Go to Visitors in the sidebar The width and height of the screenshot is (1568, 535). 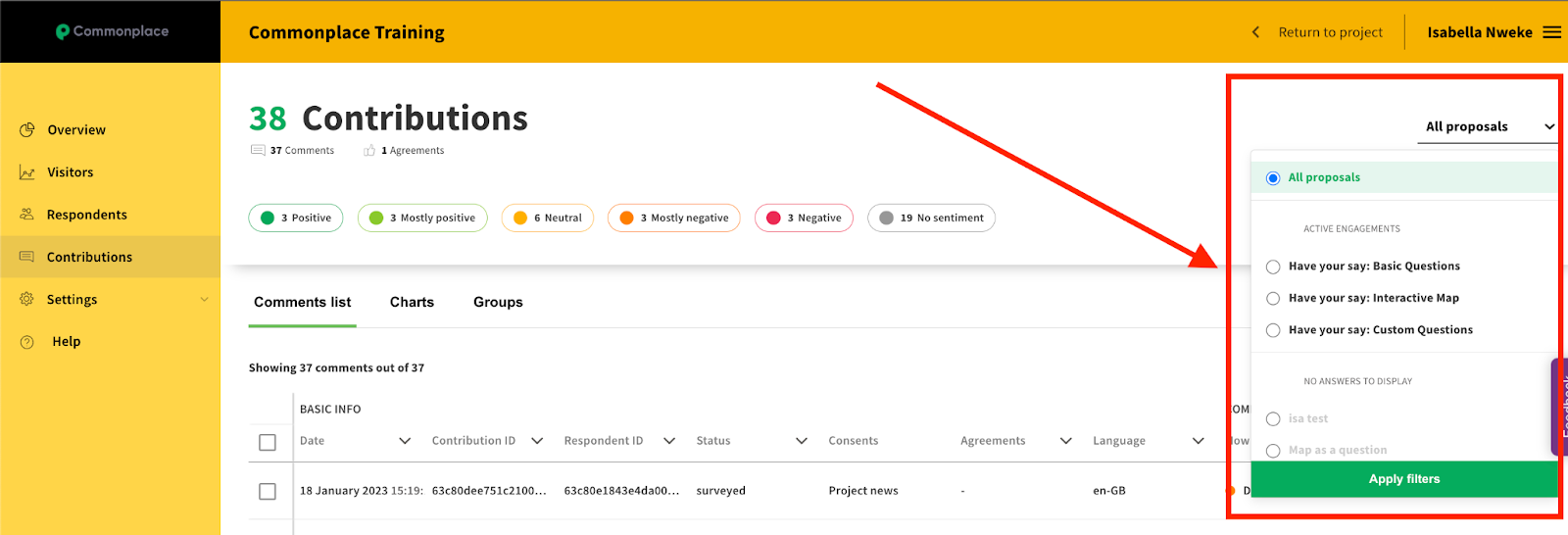click(71, 172)
